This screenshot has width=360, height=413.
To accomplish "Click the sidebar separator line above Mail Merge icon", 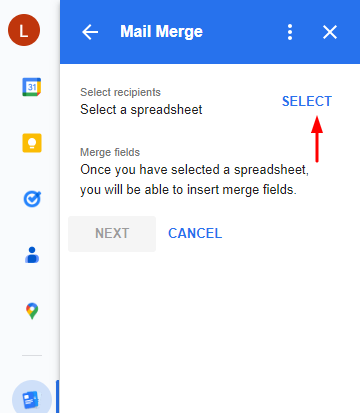I will click(32, 356).
